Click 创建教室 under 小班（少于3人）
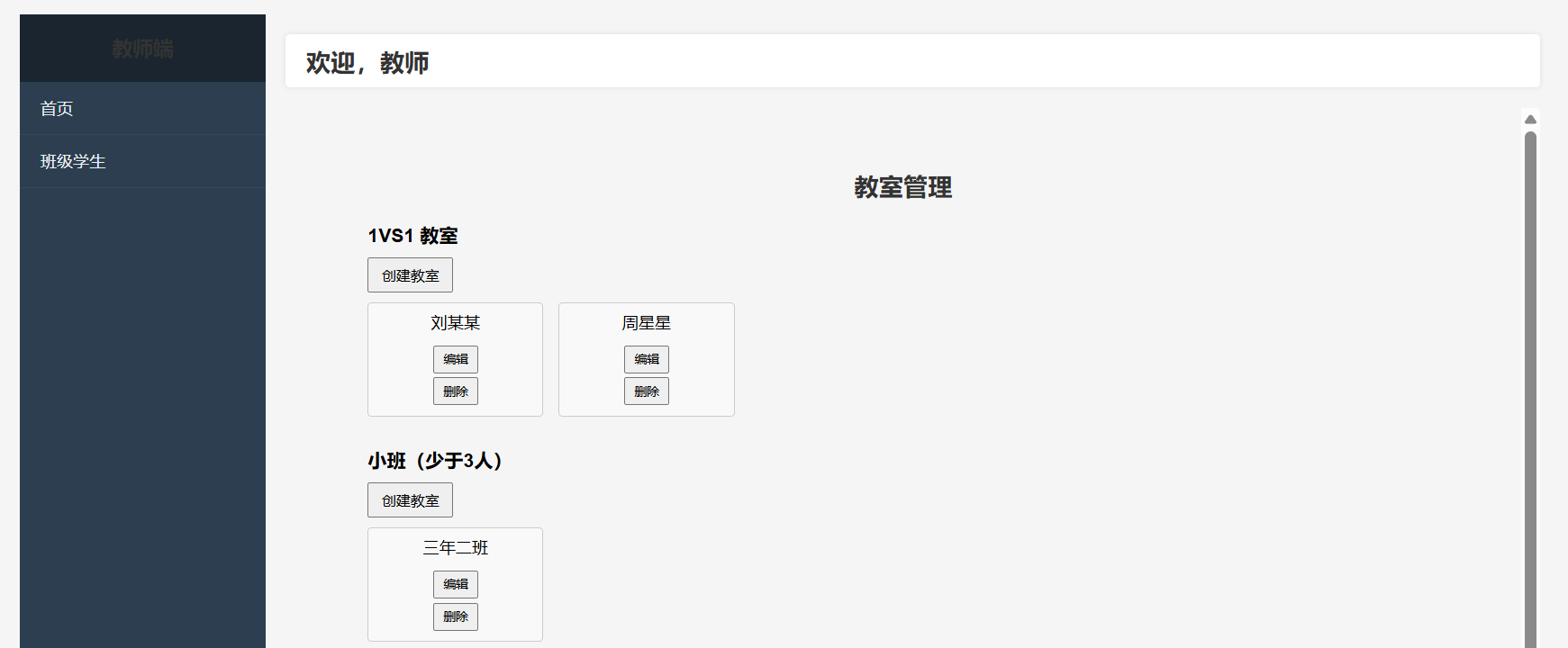 [x=410, y=499]
